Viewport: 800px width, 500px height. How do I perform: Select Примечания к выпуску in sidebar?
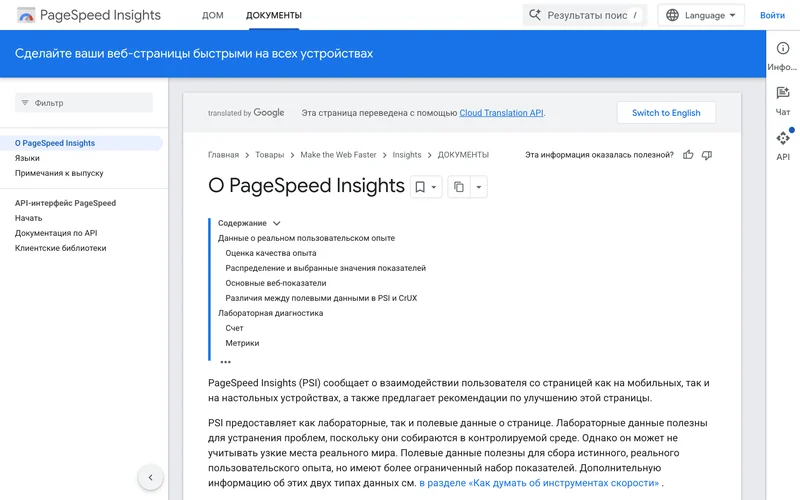(x=59, y=173)
